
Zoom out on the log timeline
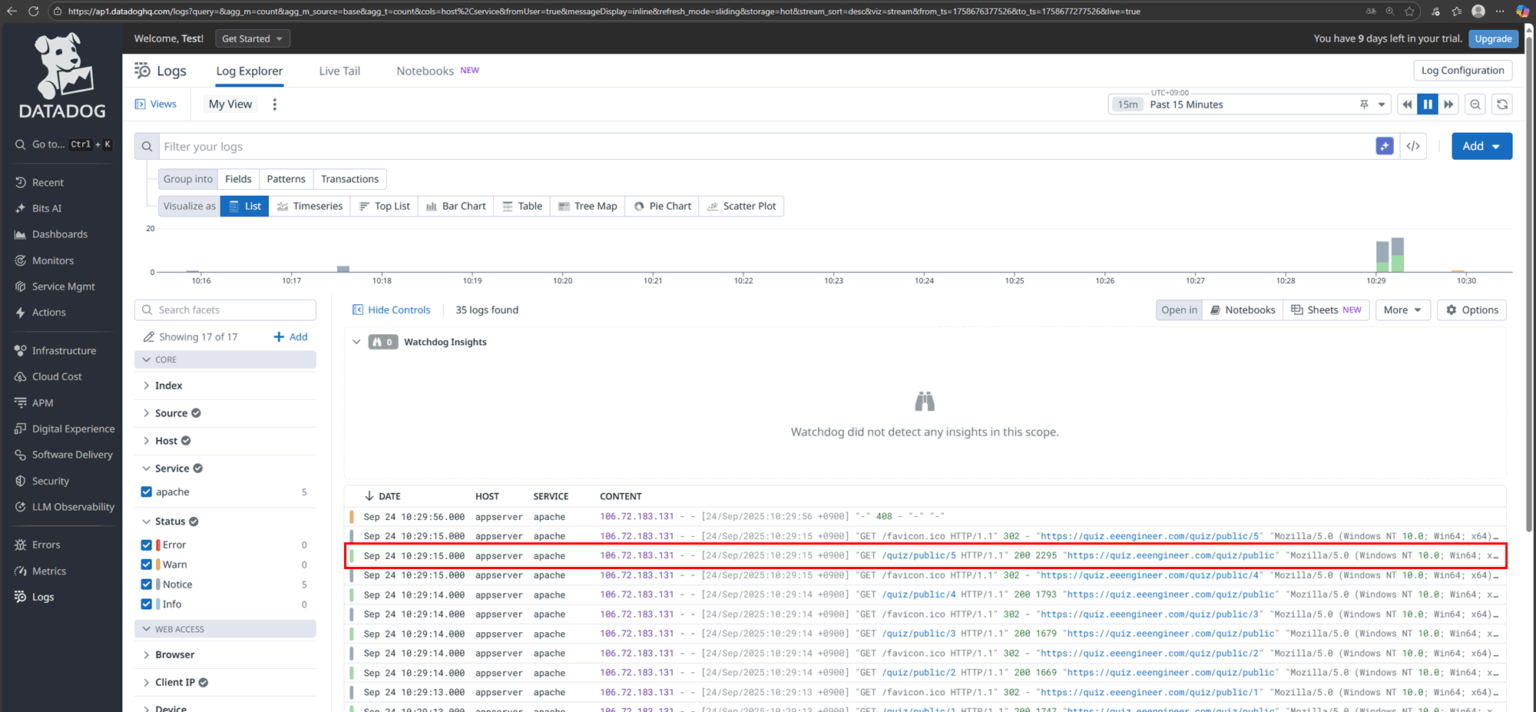[x=1475, y=104]
